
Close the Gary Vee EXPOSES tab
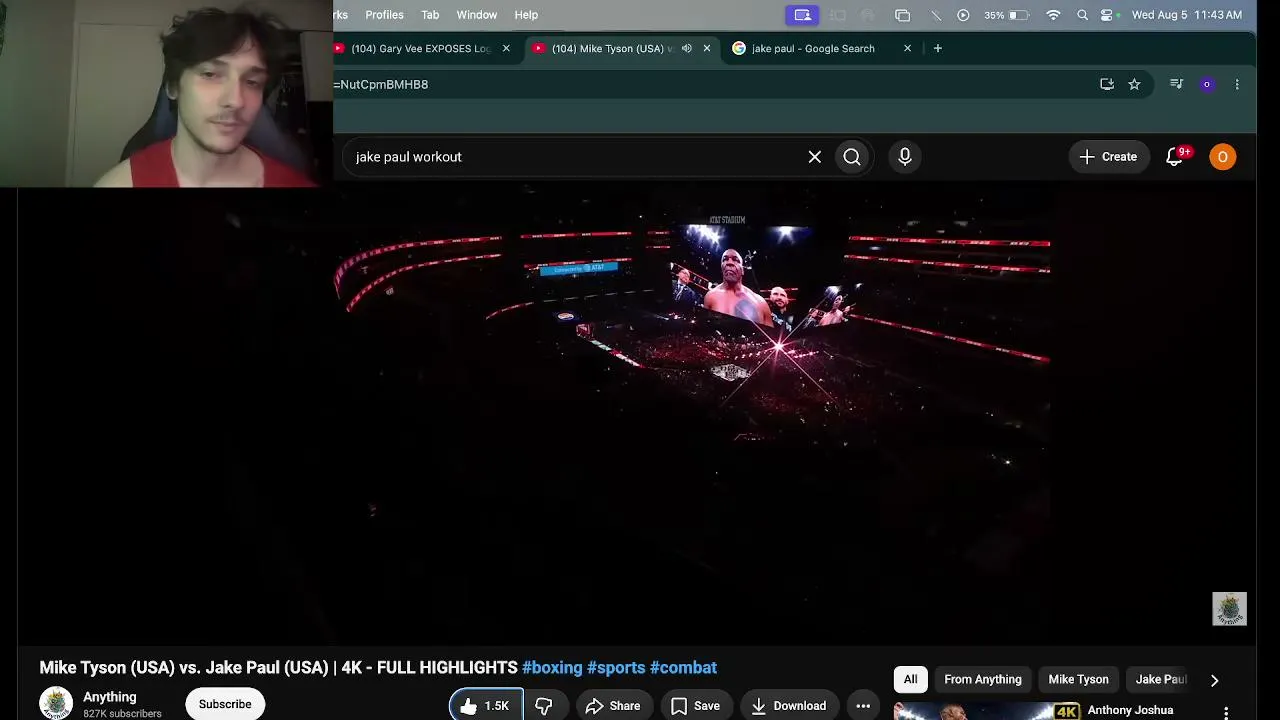(506, 48)
